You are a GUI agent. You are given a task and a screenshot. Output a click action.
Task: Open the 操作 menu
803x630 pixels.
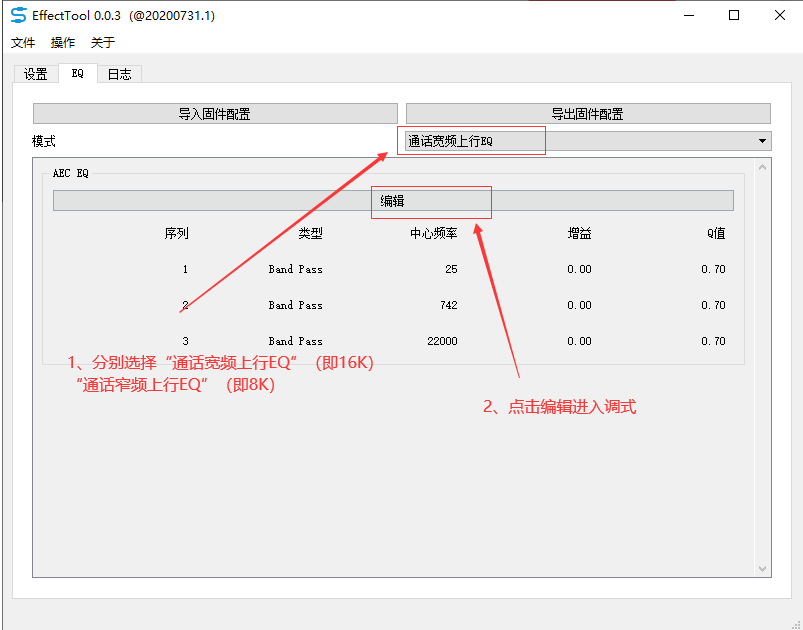coord(63,43)
